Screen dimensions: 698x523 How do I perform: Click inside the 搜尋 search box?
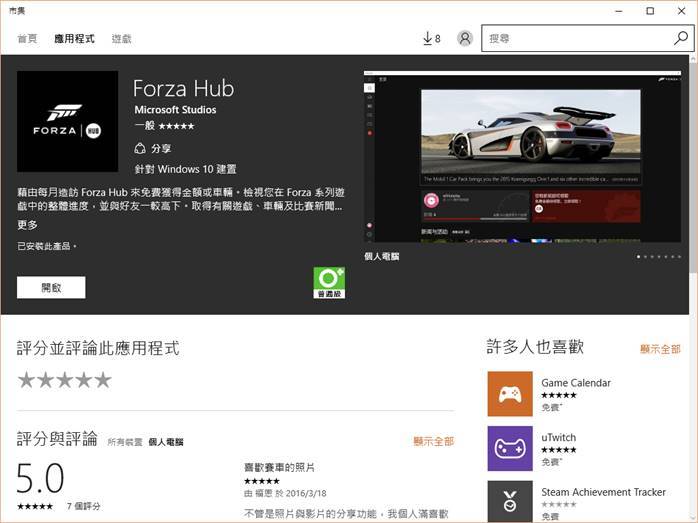(x=575, y=38)
